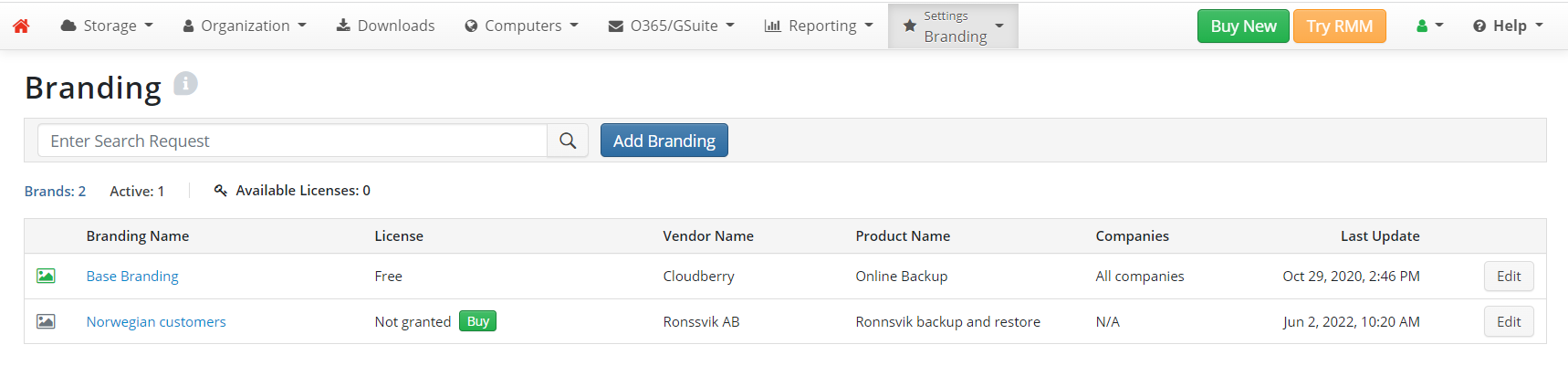Expand the Organization dropdown menu
The height and width of the screenshot is (376, 1568).
pos(245,26)
